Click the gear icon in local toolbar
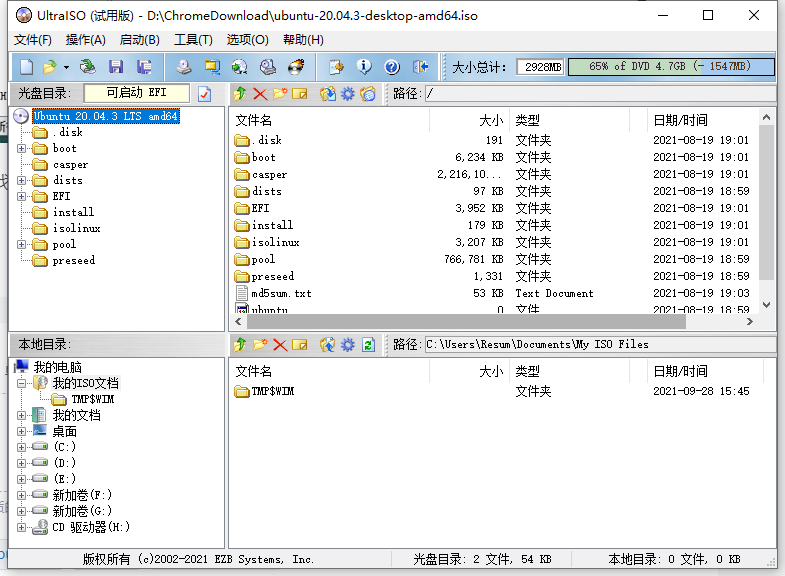Screen dimensions: 785x576 pyautogui.click(x=348, y=344)
